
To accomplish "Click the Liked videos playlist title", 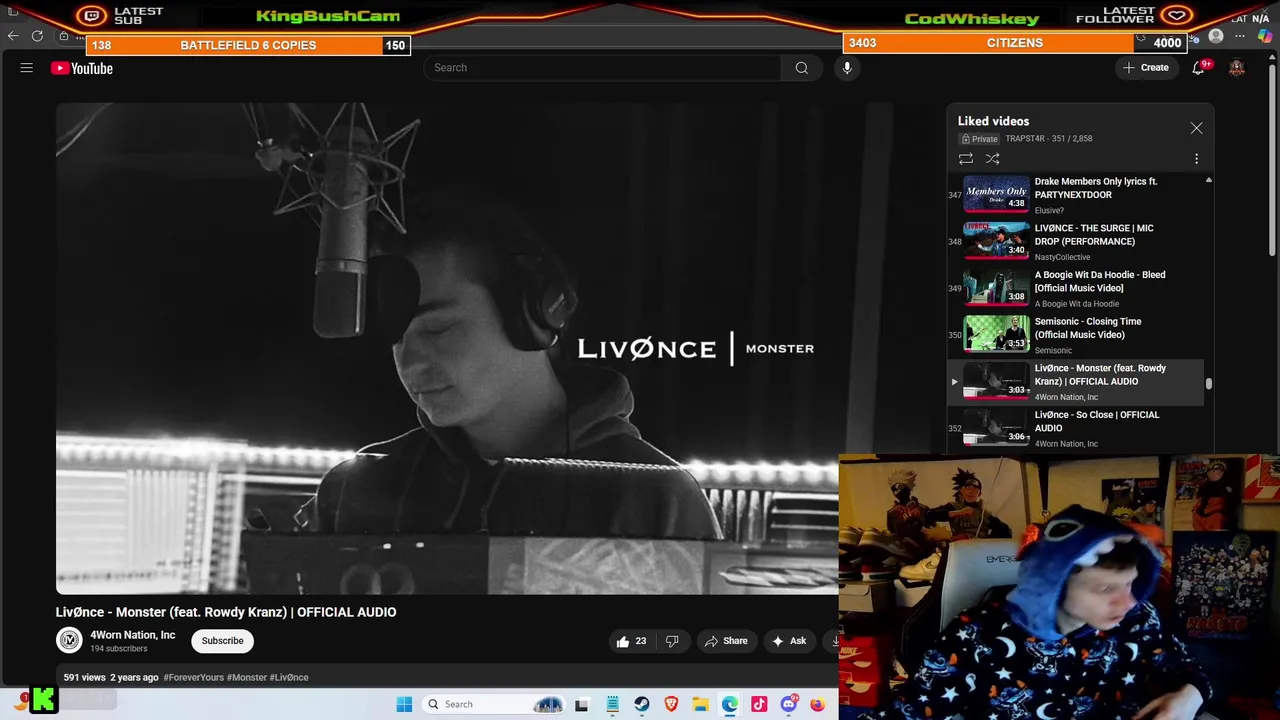I will click(x=993, y=121).
